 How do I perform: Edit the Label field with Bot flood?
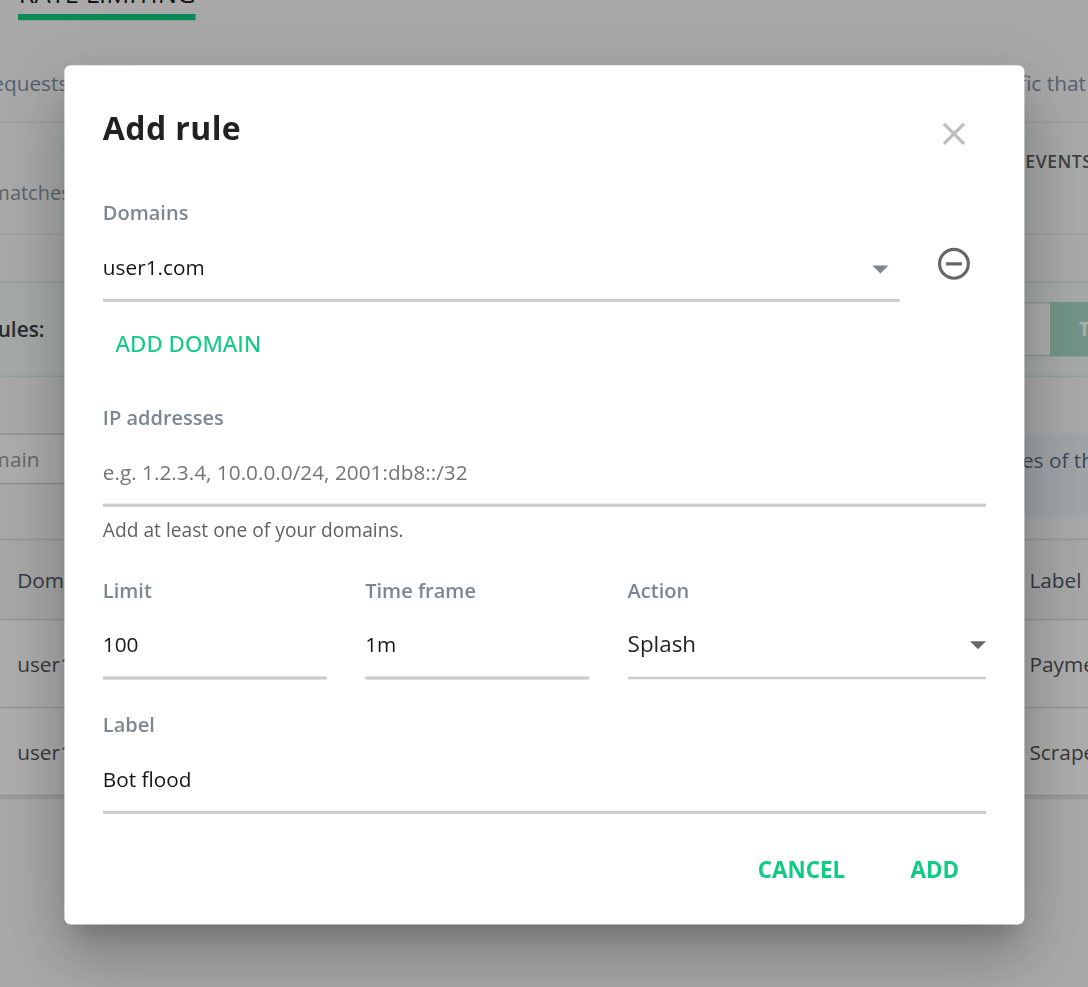point(544,780)
